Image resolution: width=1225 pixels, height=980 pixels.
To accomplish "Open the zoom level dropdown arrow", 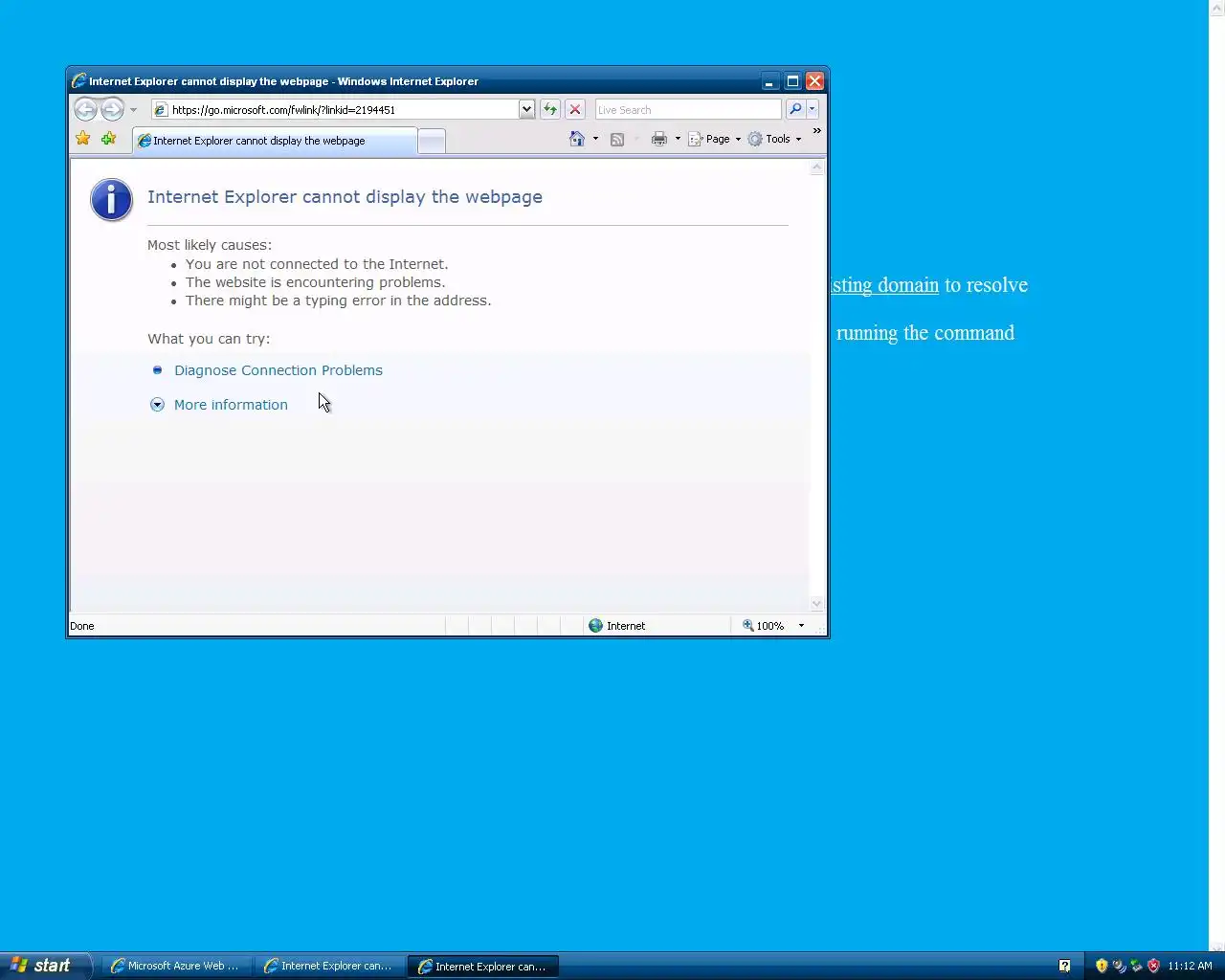I will tap(801, 626).
